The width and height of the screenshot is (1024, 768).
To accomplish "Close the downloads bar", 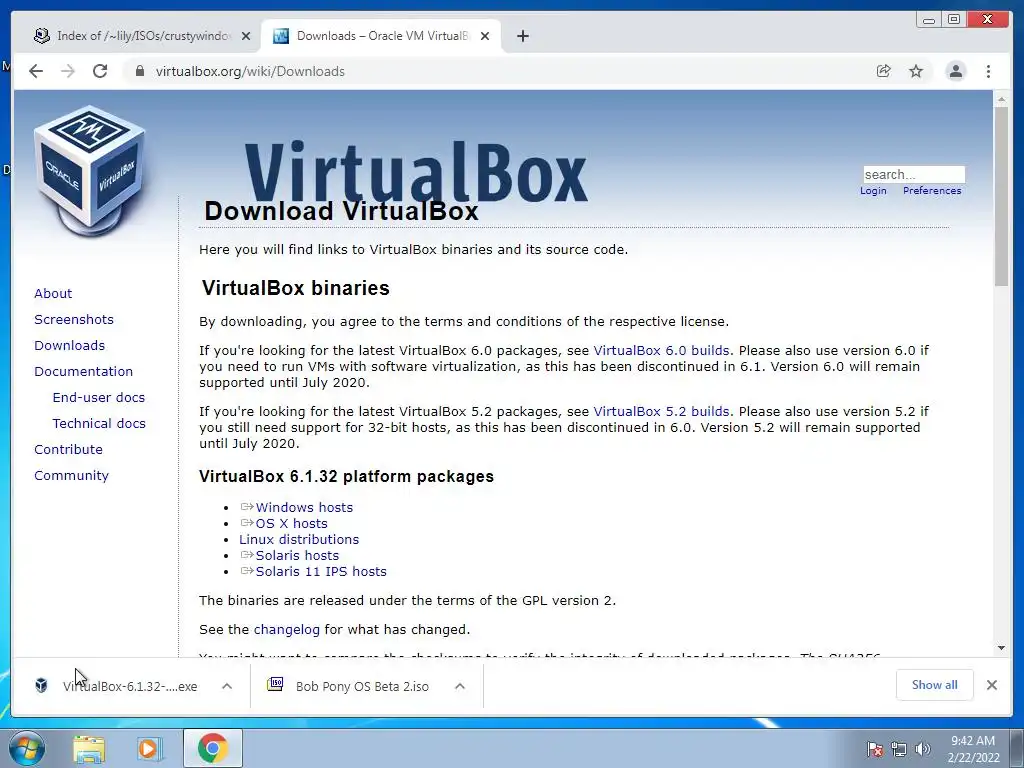I will click(x=991, y=685).
